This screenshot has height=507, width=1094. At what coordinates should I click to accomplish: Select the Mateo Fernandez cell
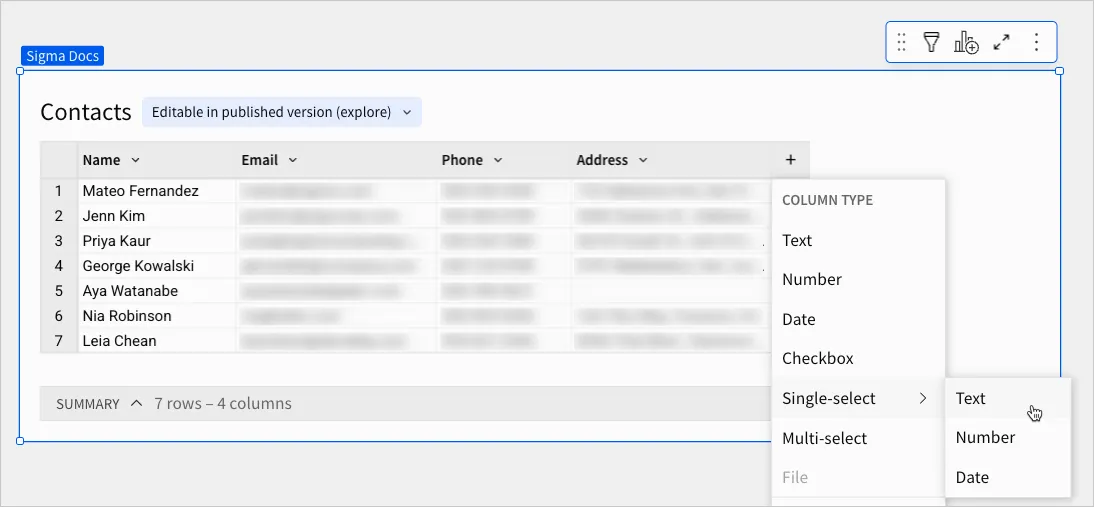(157, 191)
